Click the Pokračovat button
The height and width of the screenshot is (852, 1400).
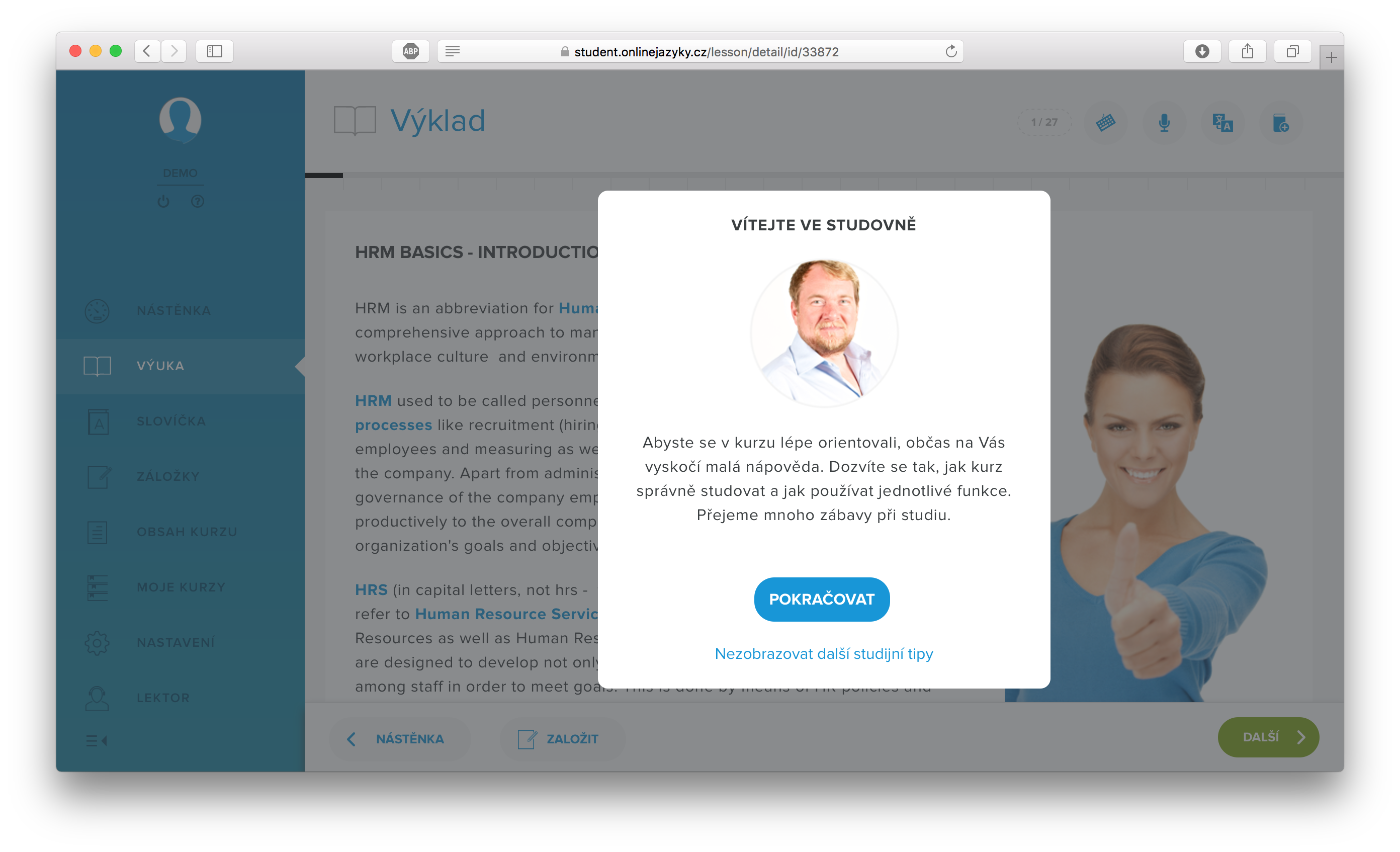point(822,599)
